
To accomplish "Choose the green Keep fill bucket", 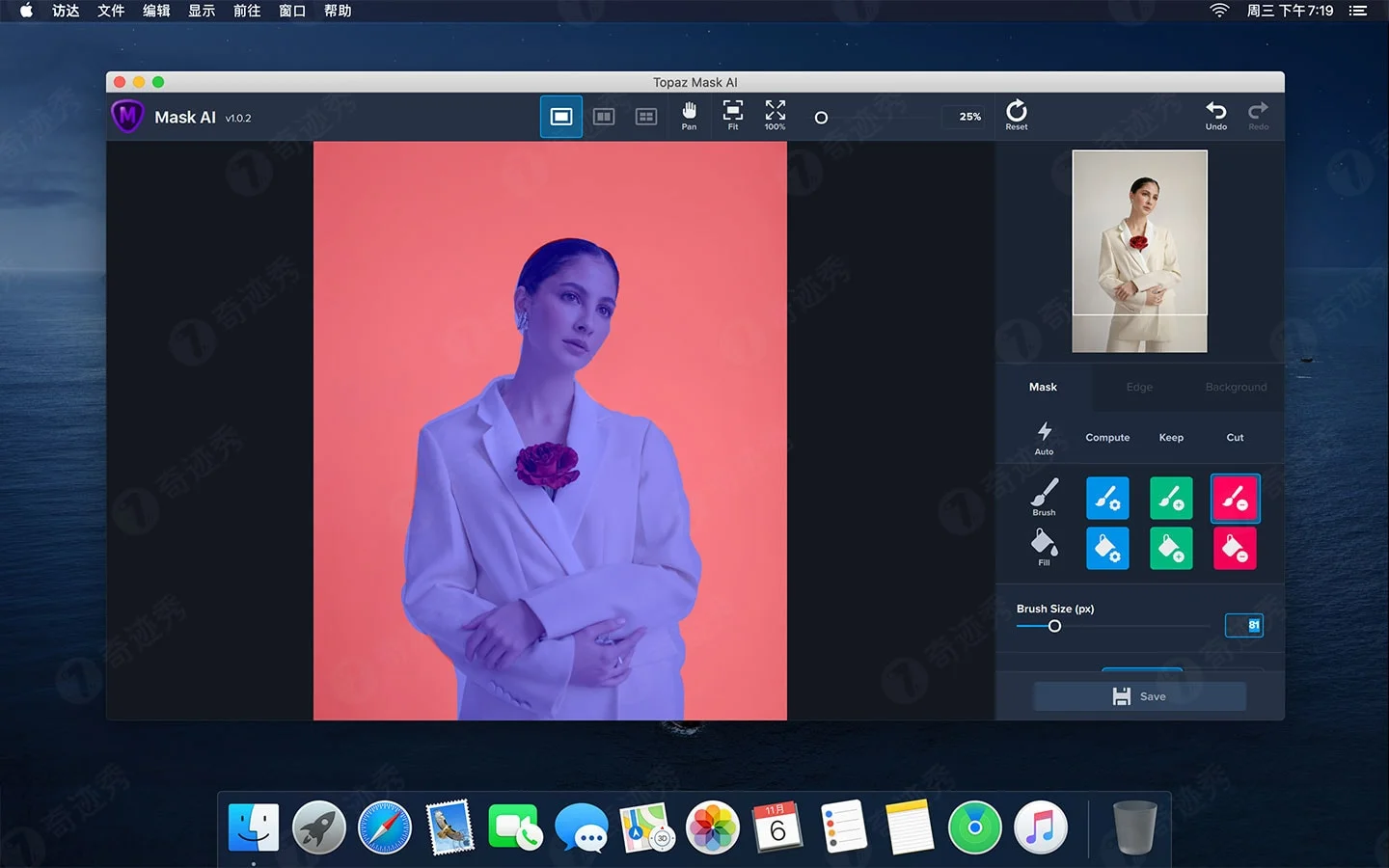I will 1171,549.
